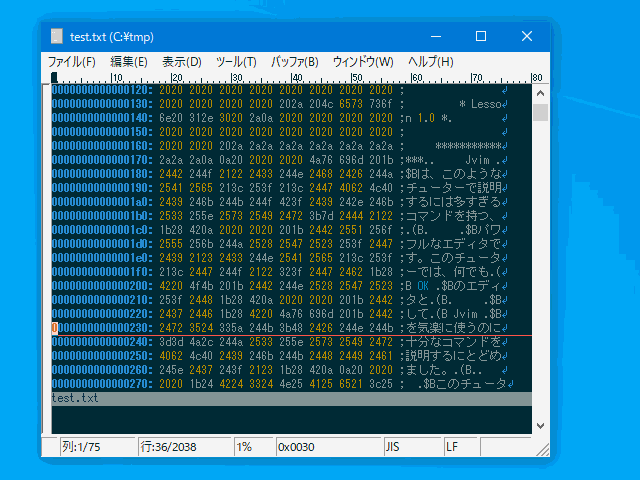Image resolution: width=640 pixels, height=480 pixels.
Task: Click the 'n 1.0 *.' decoded text
Action: (x=429, y=118)
